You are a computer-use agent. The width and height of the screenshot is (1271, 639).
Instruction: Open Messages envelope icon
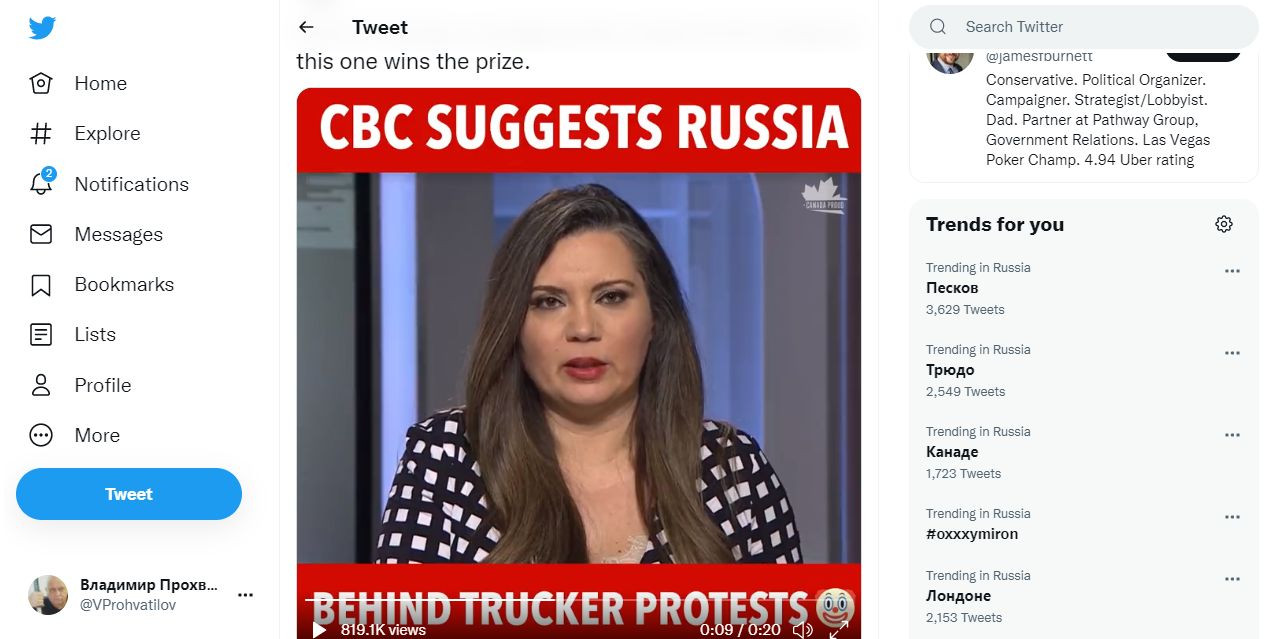41,234
